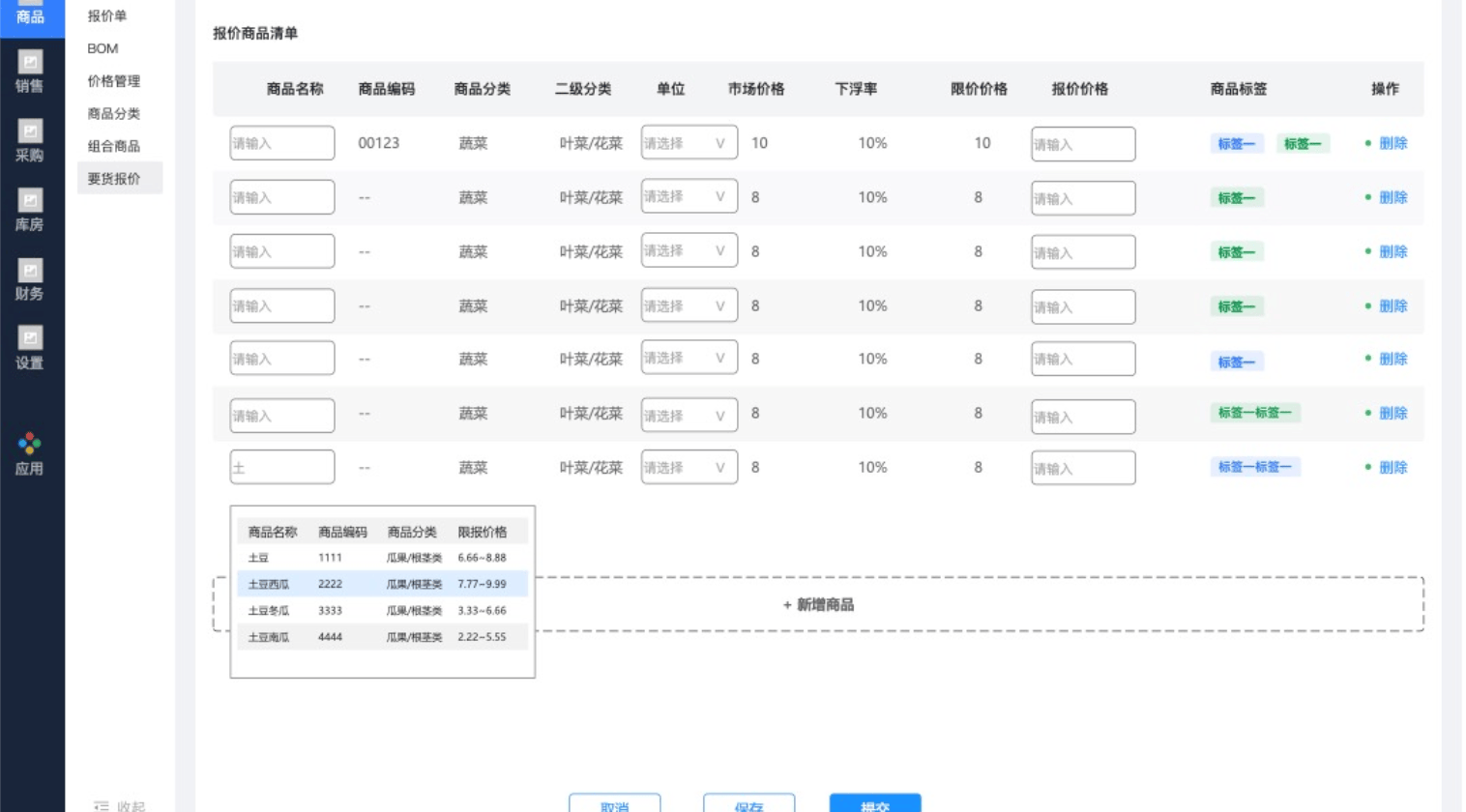Image resolution: width=1466 pixels, height=812 pixels.
Task: Click the 商品名称 input in the single blue 标签一 row
Action: [x=282, y=358]
